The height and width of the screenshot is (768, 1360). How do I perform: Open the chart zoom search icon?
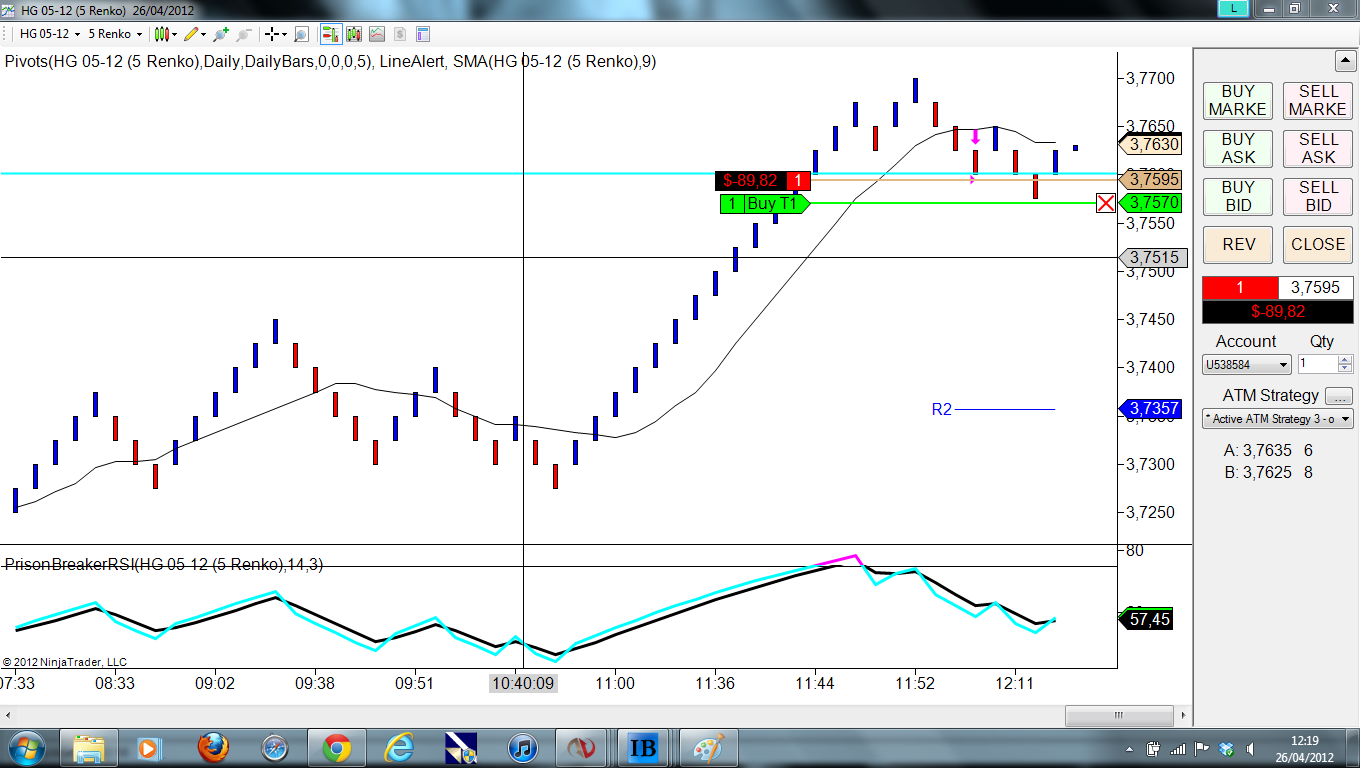tap(301, 34)
